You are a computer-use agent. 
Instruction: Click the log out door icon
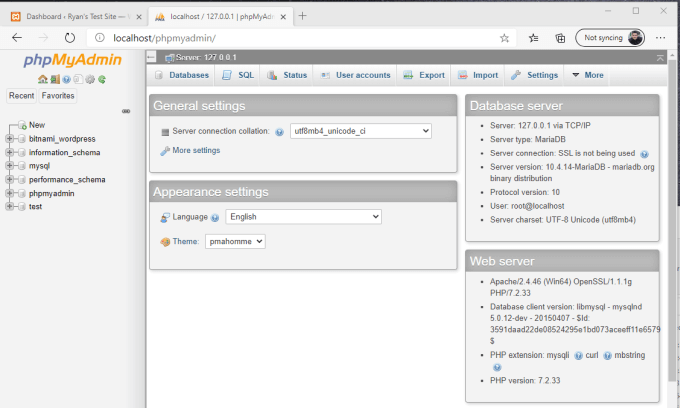[x=55, y=79]
